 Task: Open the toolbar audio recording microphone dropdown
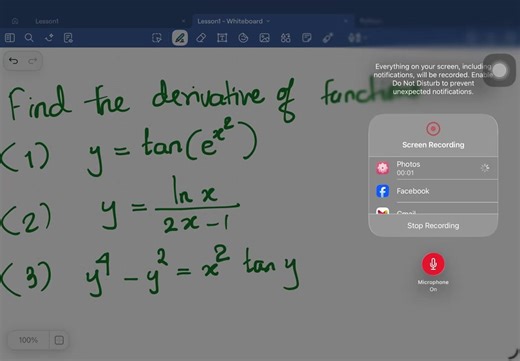[x=357, y=38]
